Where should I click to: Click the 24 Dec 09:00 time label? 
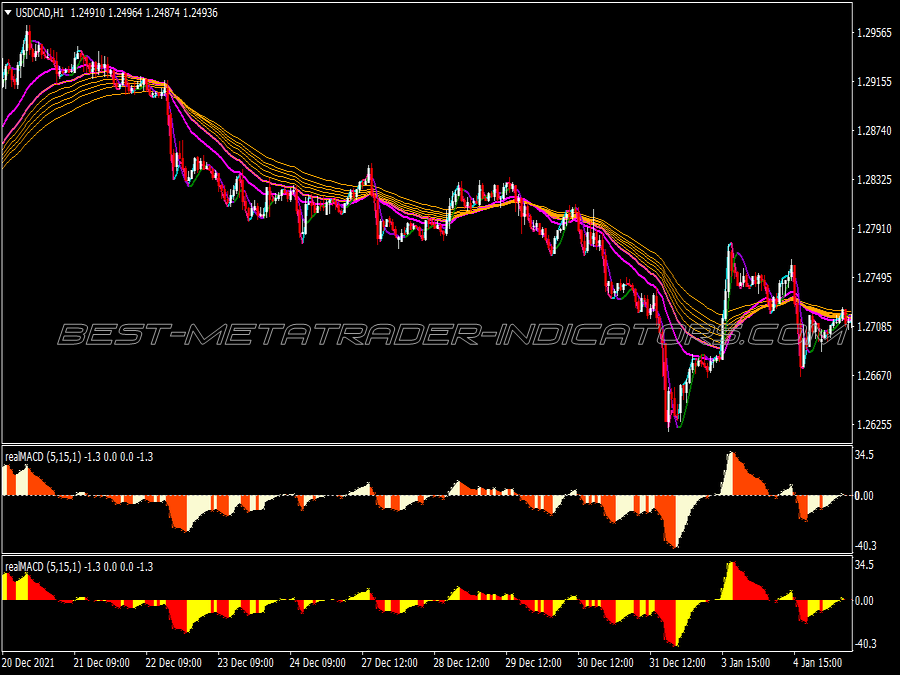317,663
